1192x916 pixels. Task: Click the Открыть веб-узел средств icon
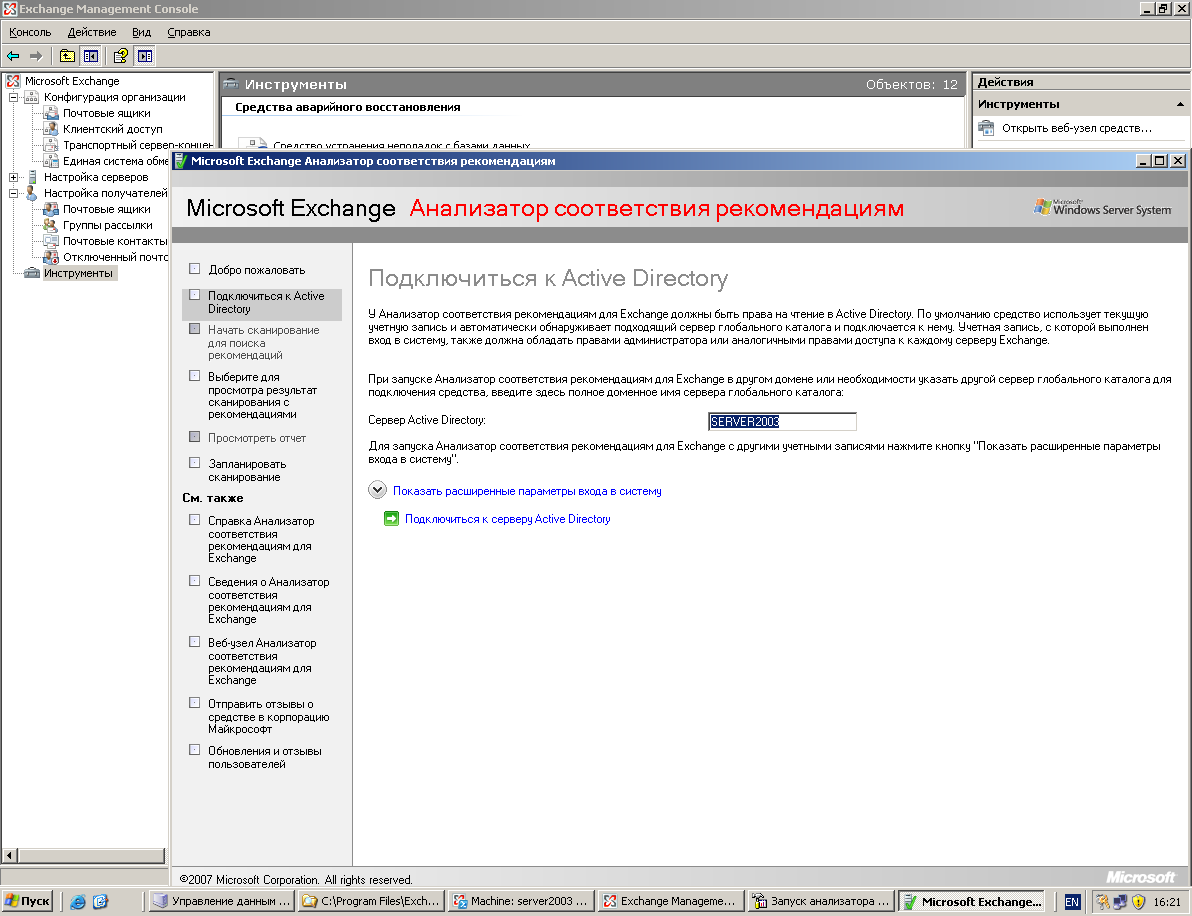click(x=986, y=128)
